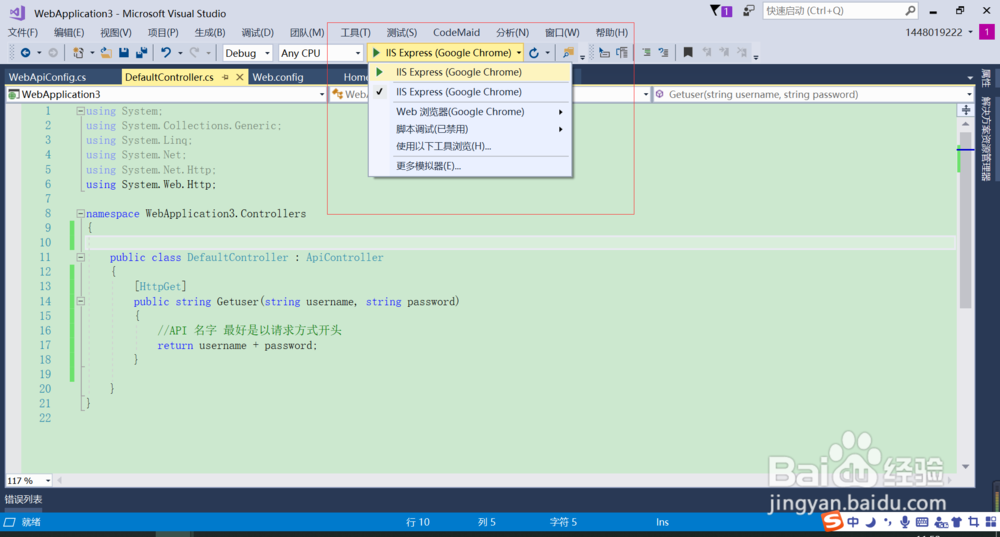Click the Find in Files icon
Viewport: 1000px width, 537px height.
coord(568,53)
